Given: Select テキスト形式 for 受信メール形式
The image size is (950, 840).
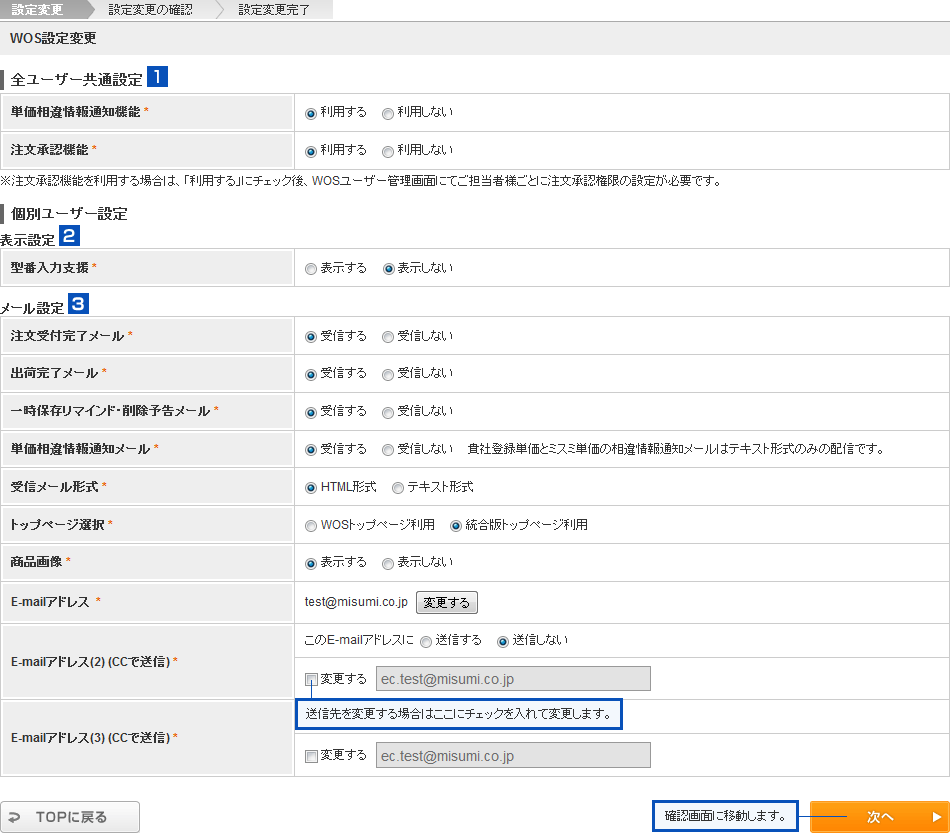Looking at the screenshot, I should click(x=398, y=488).
